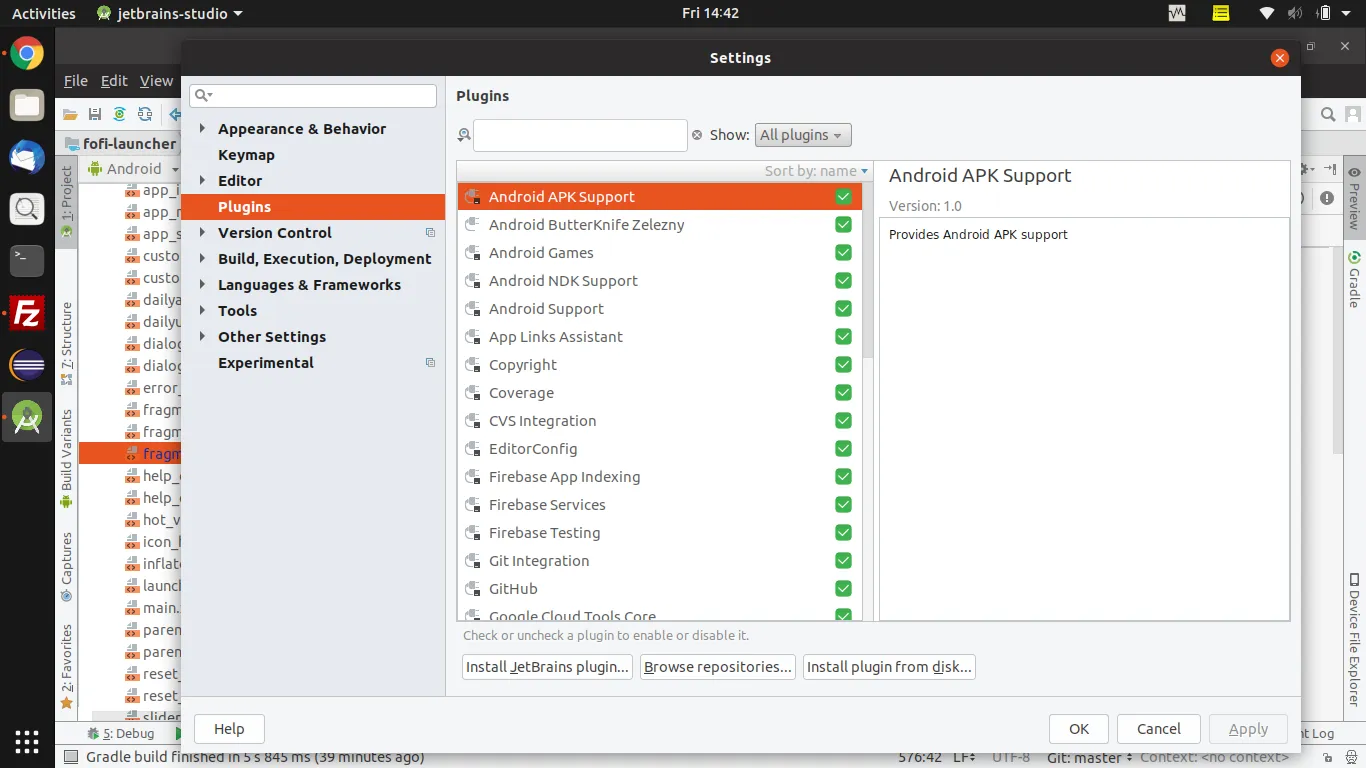Click the OK button
This screenshot has width=1366, height=768.
click(1079, 729)
